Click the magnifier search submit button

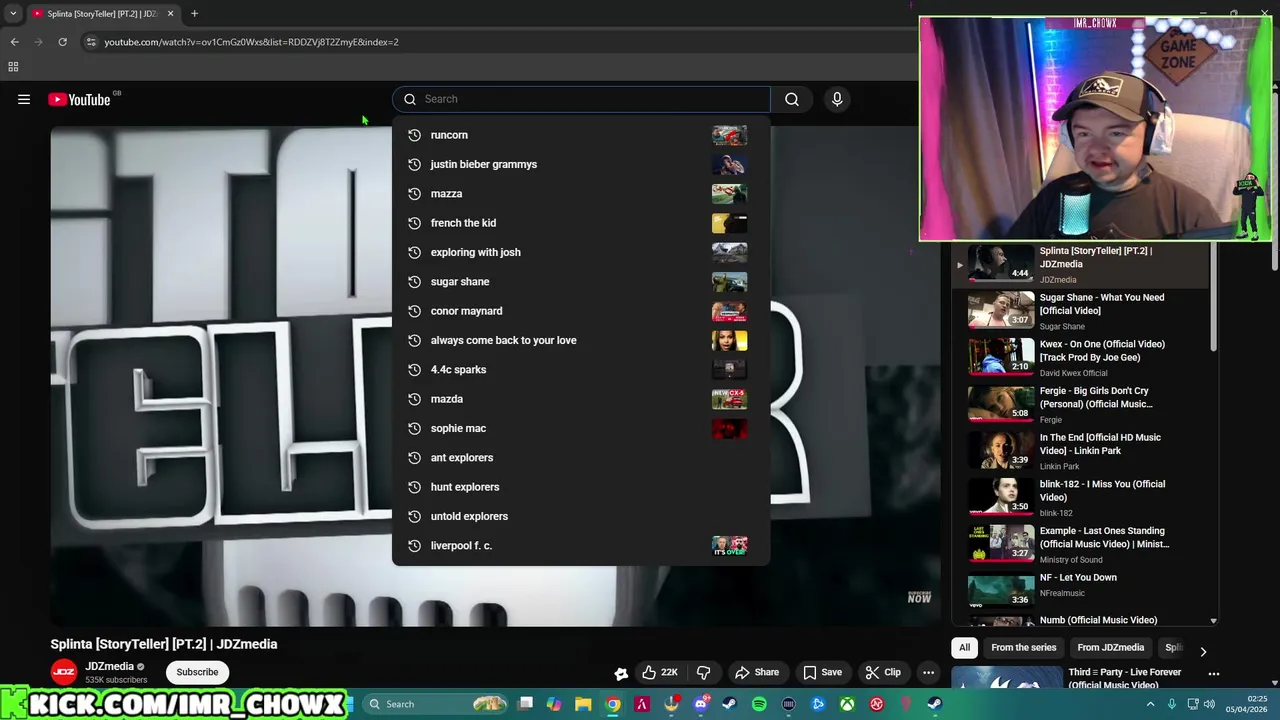792,99
